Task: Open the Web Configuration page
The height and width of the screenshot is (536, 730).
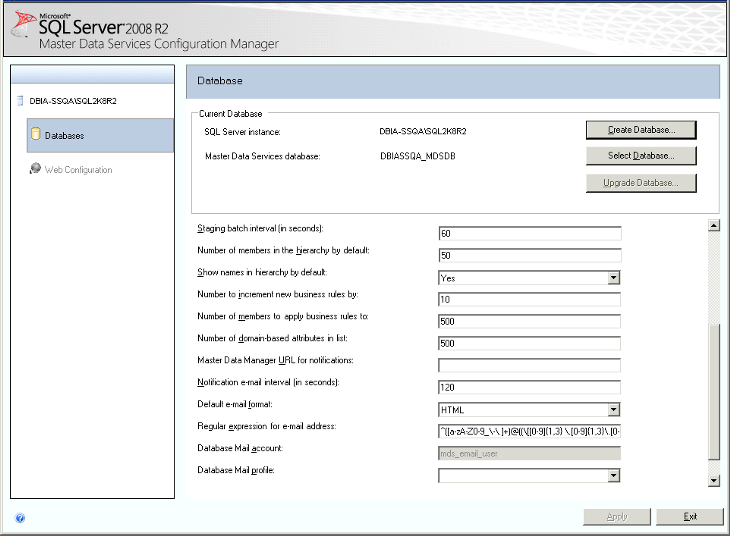Action: (78, 170)
